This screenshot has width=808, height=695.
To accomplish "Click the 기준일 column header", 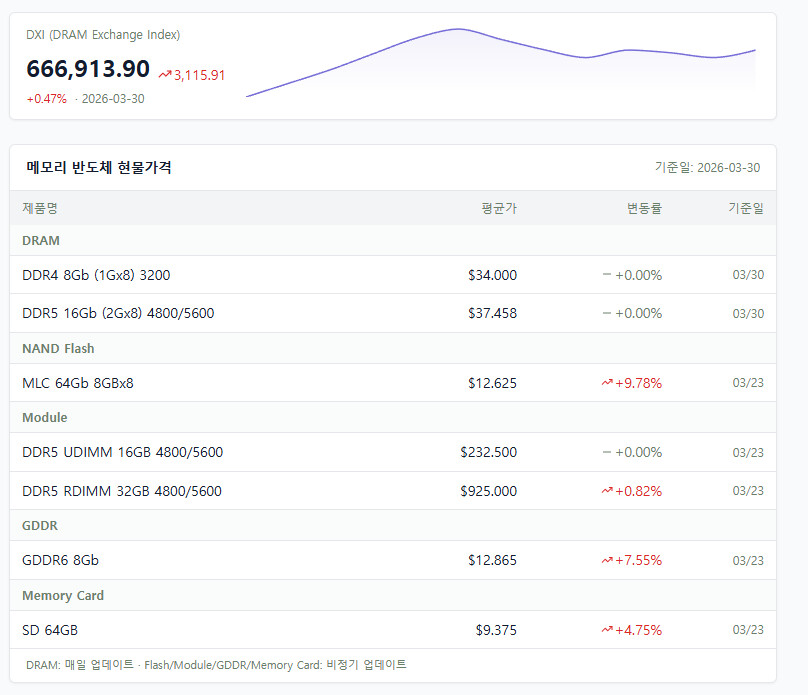I will tap(746, 208).
